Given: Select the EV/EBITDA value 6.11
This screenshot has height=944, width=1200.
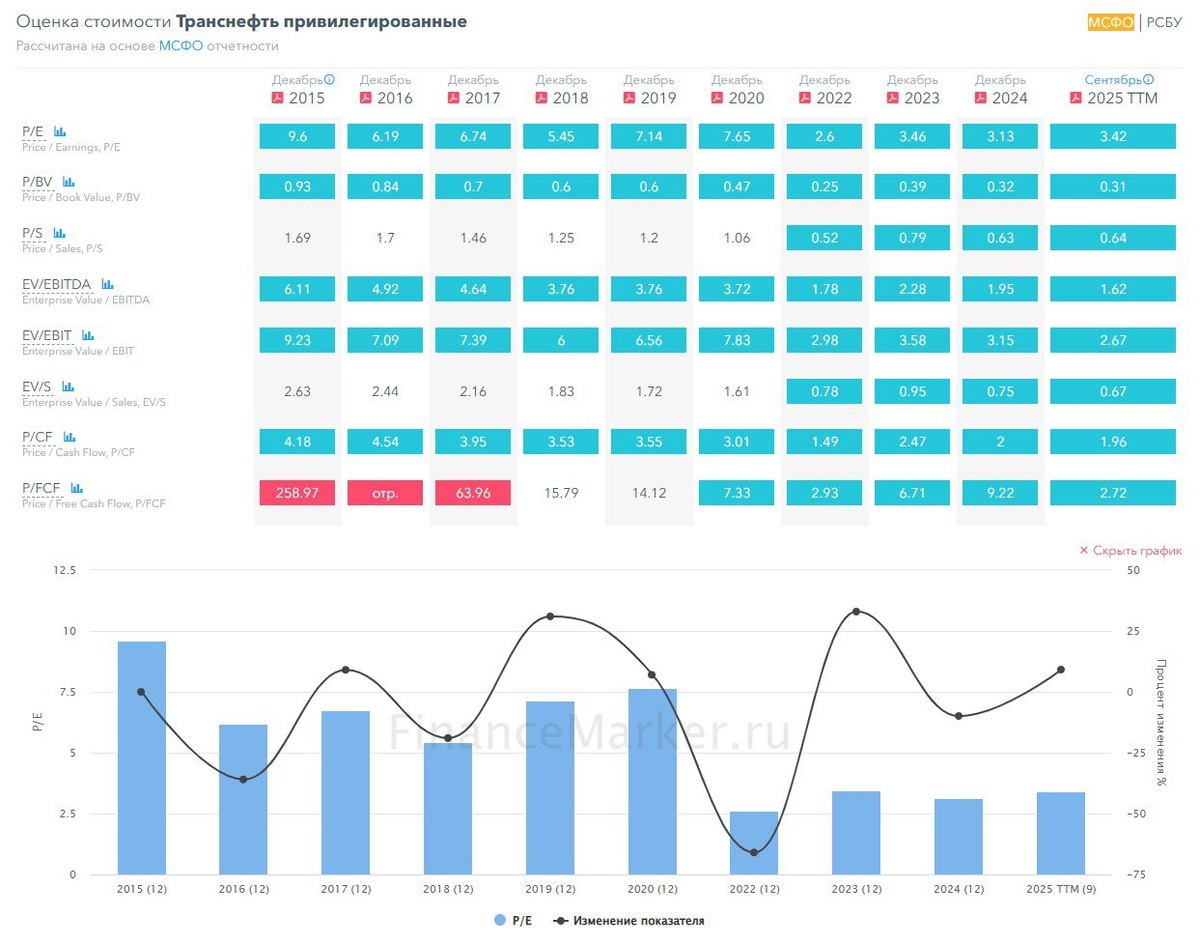Looking at the screenshot, I should click(297, 289).
